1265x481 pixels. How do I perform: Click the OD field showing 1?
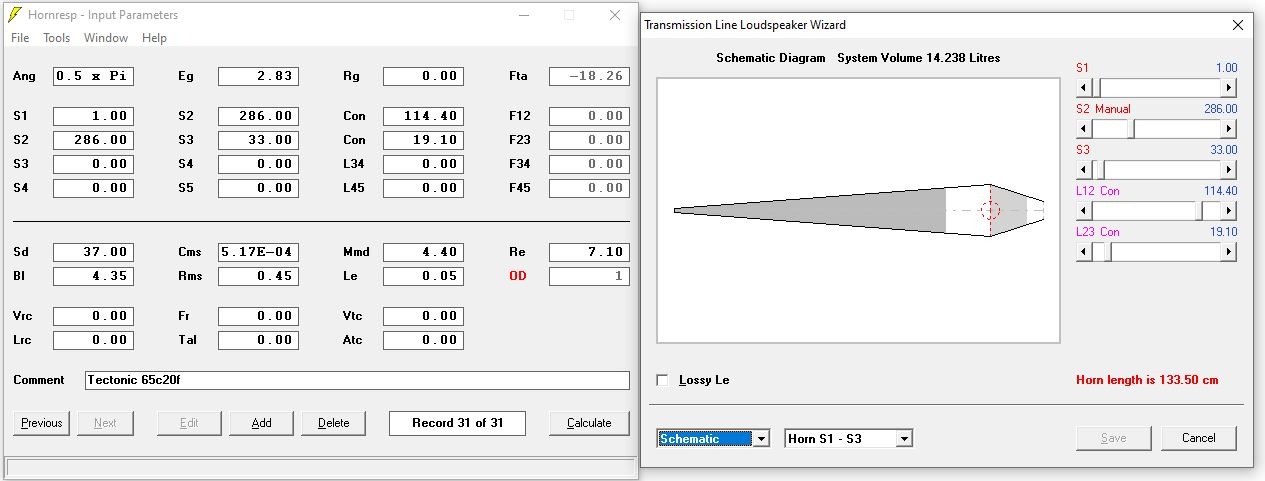(x=589, y=276)
